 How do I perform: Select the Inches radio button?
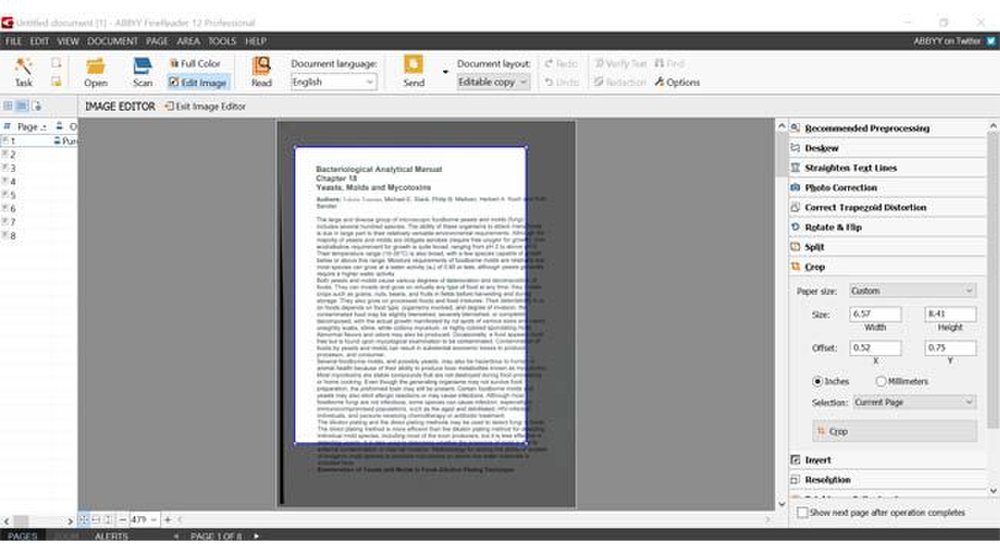pos(818,381)
